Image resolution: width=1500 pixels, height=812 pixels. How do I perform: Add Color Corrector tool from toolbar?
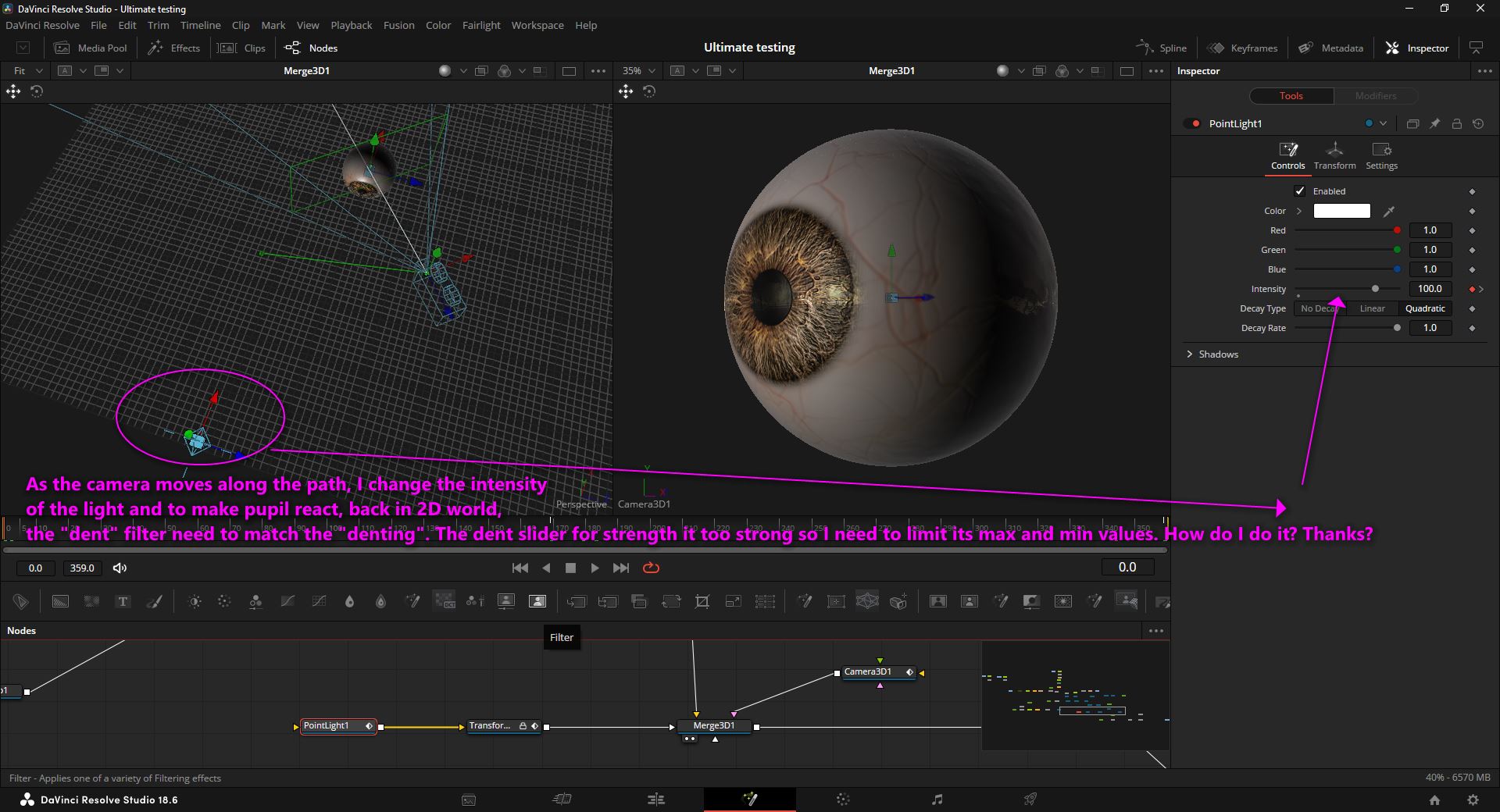tap(224, 601)
